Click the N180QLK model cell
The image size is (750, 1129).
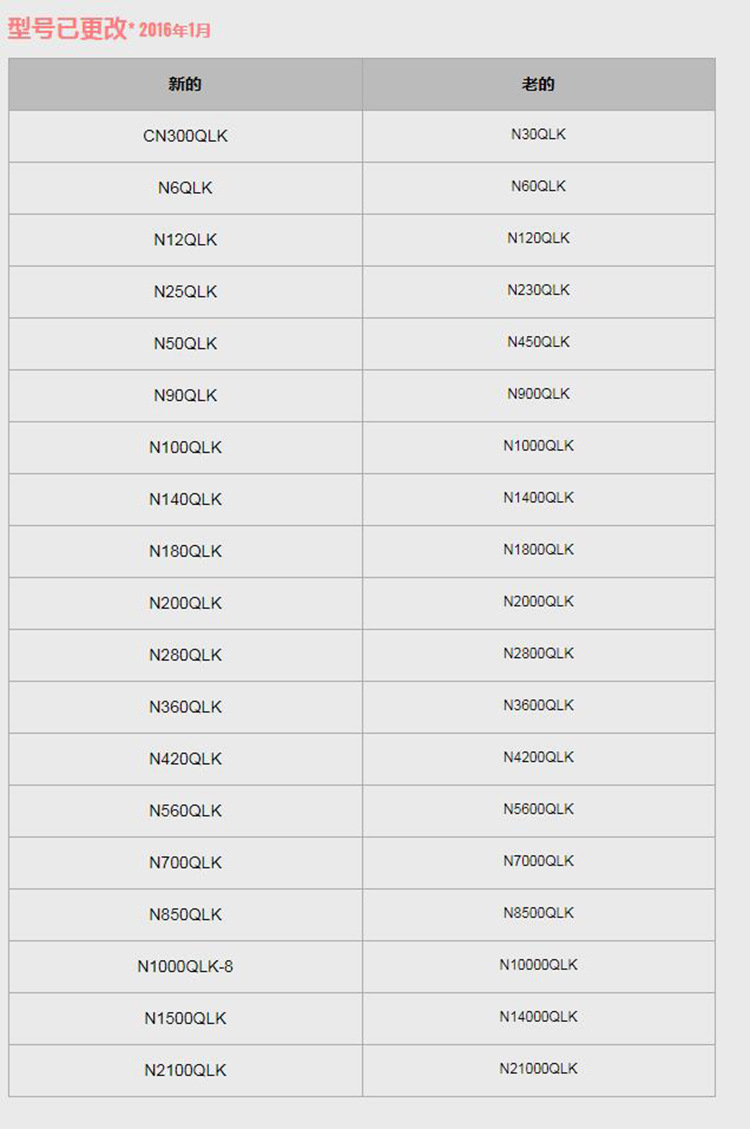[x=185, y=552]
